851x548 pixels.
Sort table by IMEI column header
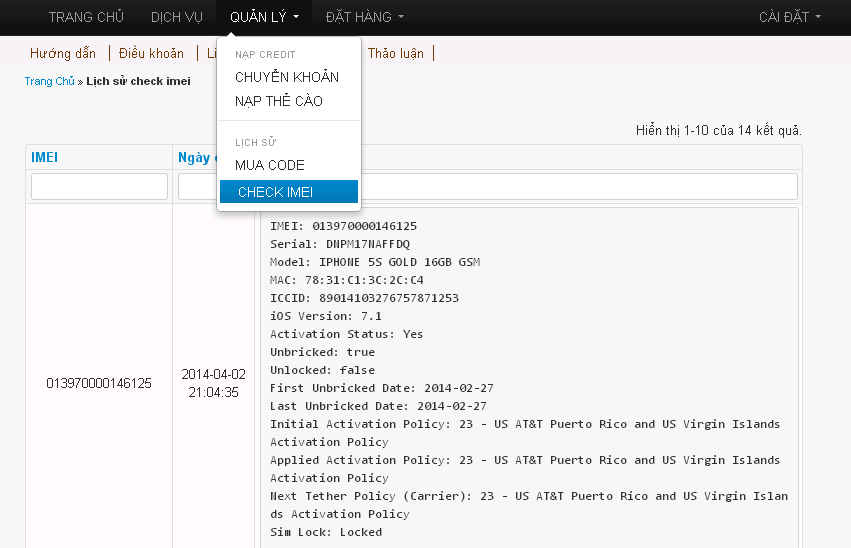coord(45,157)
